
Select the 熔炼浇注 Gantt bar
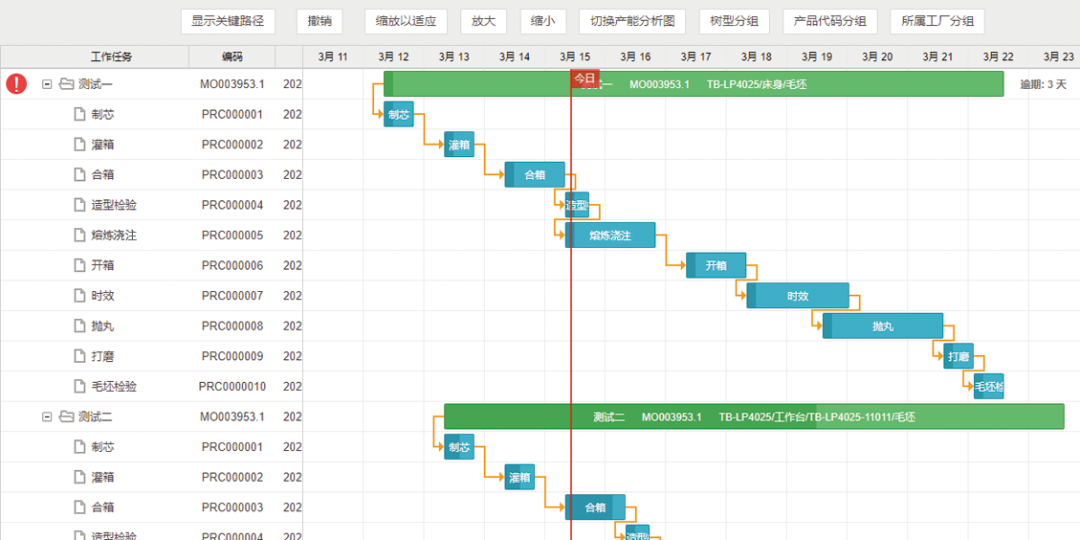click(x=610, y=236)
